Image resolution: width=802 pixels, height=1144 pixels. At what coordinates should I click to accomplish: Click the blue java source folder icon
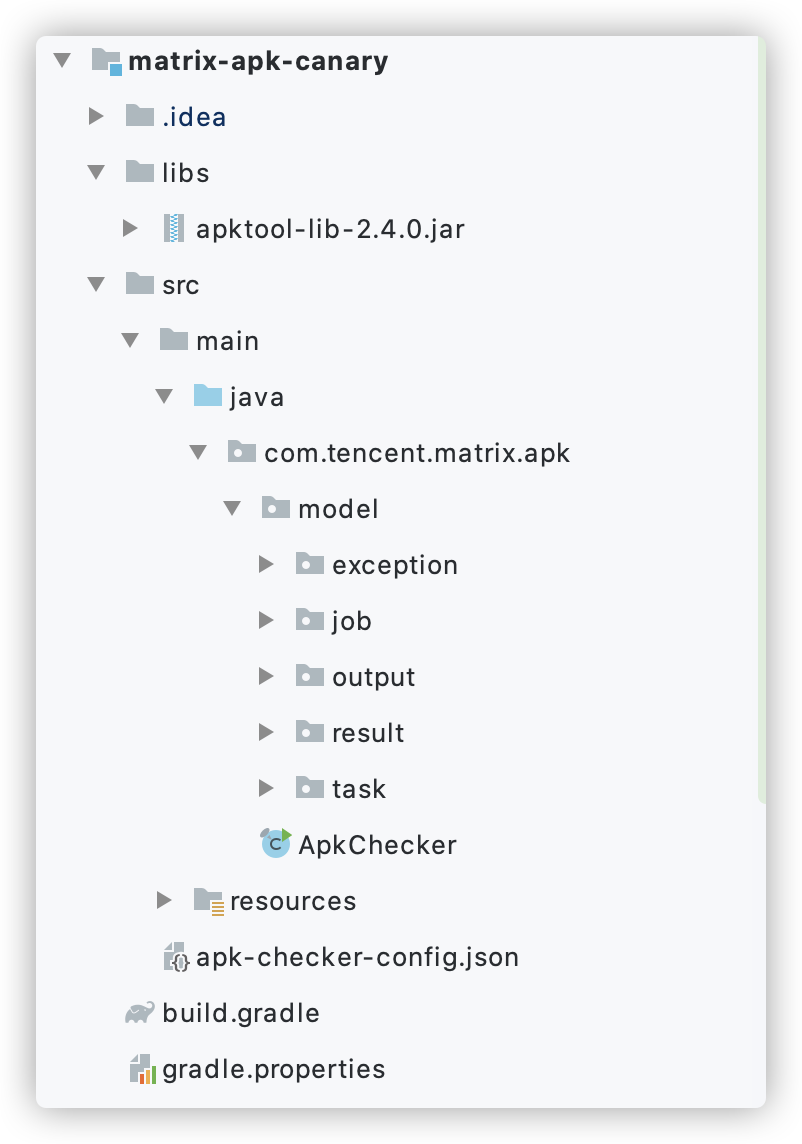(207, 395)
